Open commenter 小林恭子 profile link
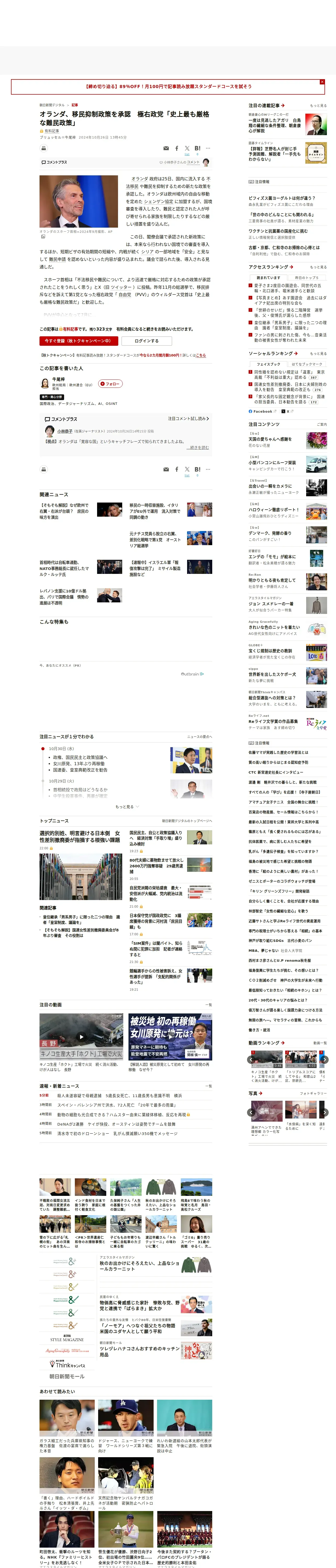The width and height of the screenshot is (336, 1568). coord(65,431)
